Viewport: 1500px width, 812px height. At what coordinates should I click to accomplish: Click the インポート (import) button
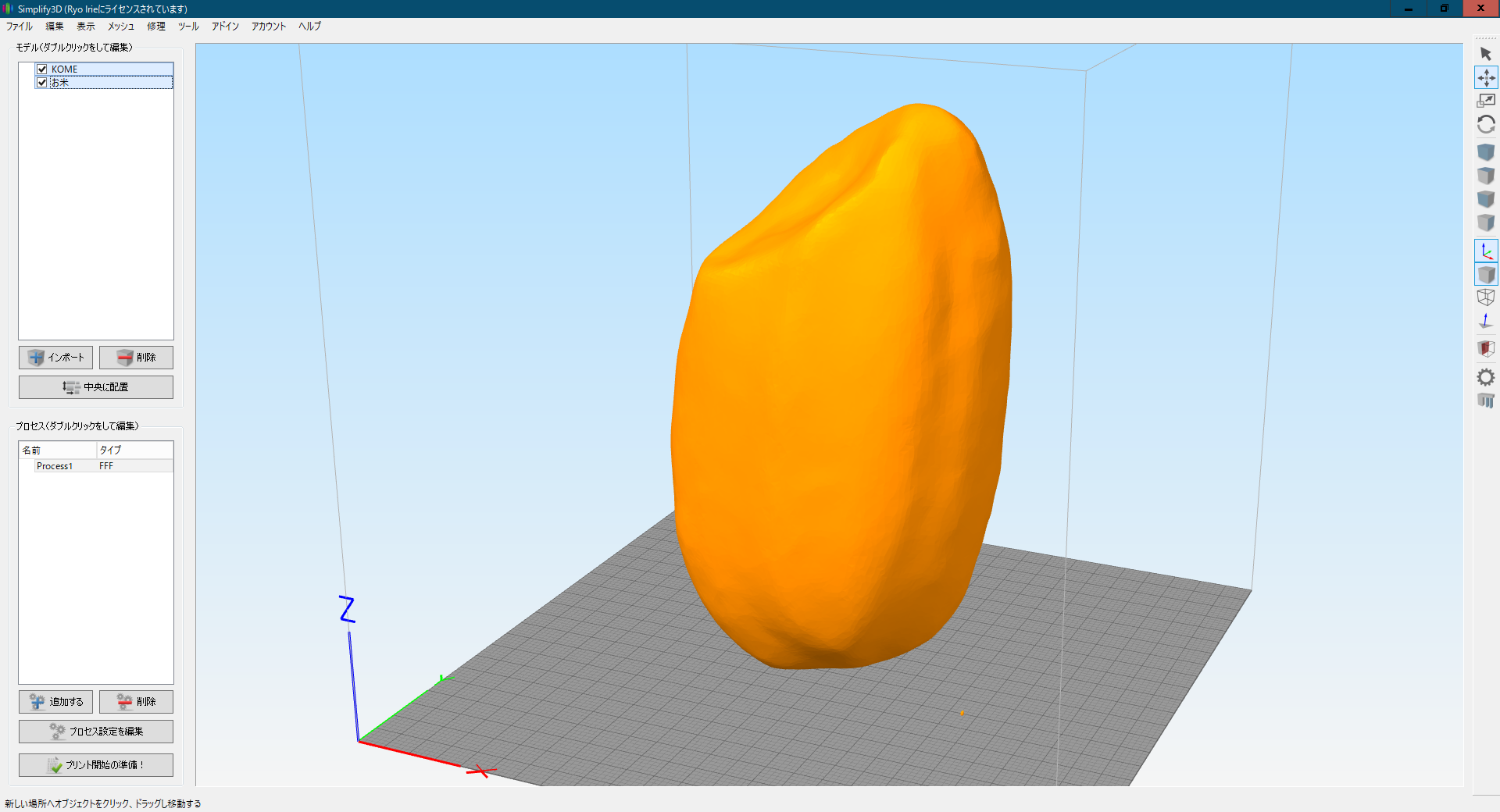click(x=56, y=358)
